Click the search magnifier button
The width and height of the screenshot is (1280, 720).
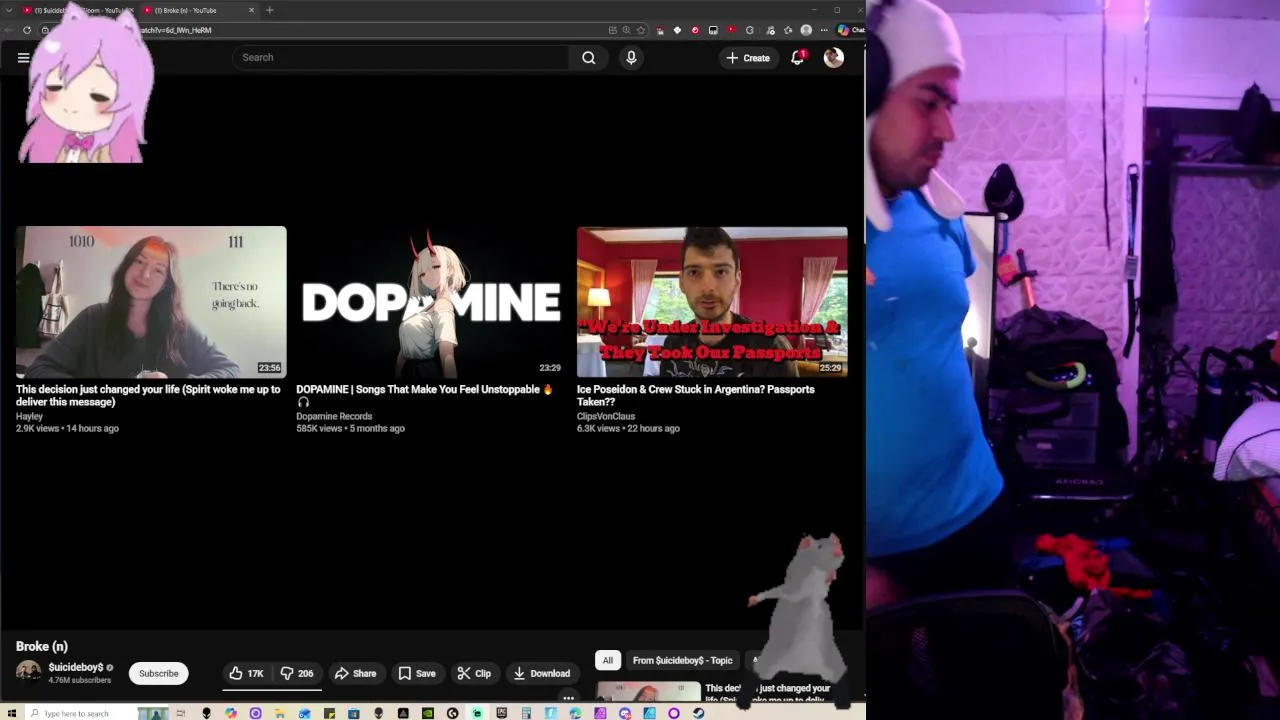coord(589,58)
